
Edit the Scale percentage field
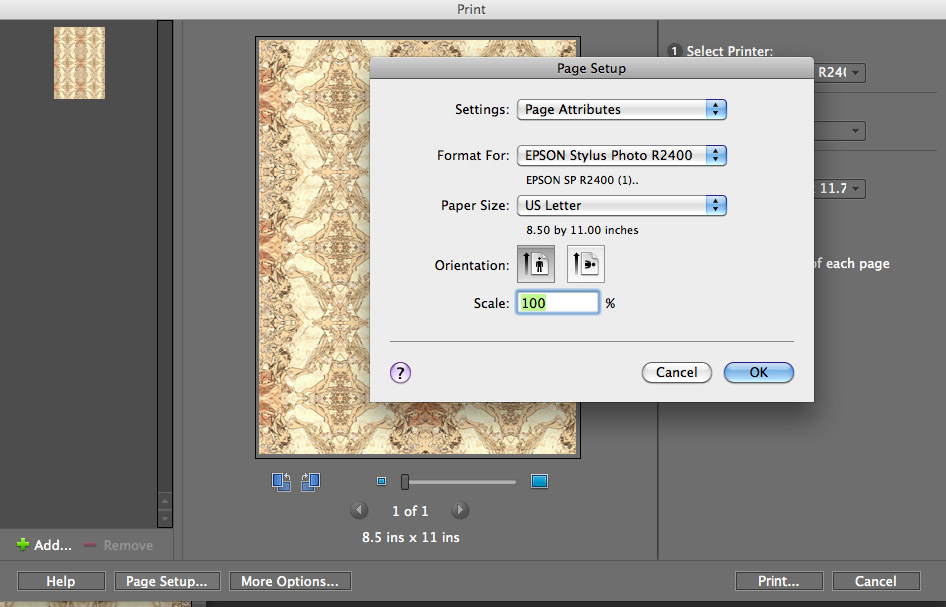coord(557,302)
